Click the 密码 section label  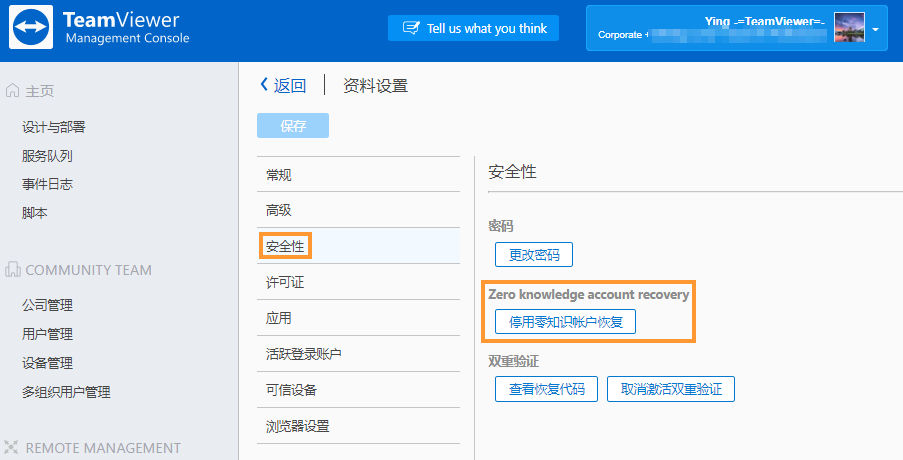tap(501, 226)
